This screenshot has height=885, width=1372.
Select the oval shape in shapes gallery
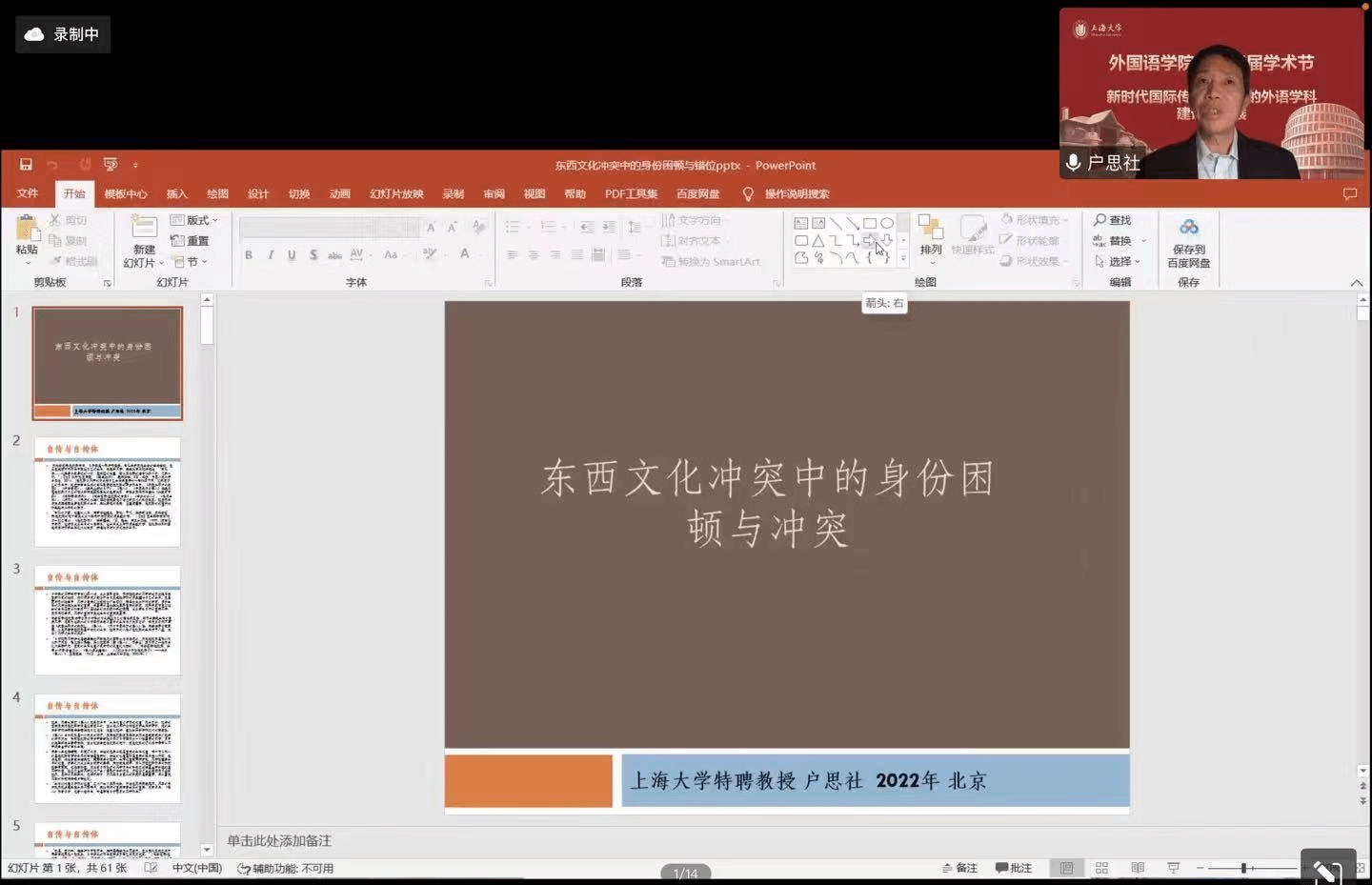coord(887,223)
